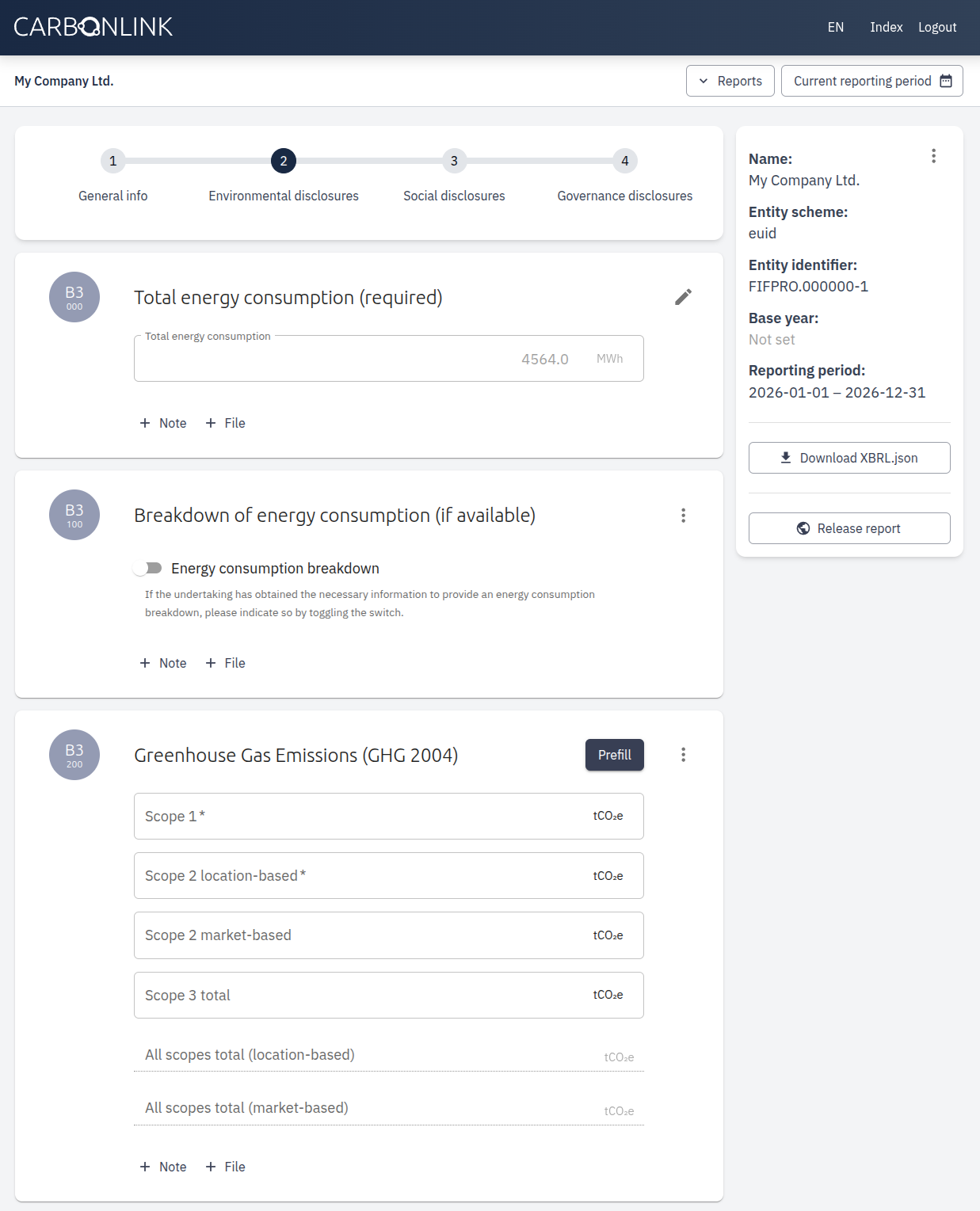
Task: Toggle Energy consumption breakdown switch
Action: click(x=148, y=568)
